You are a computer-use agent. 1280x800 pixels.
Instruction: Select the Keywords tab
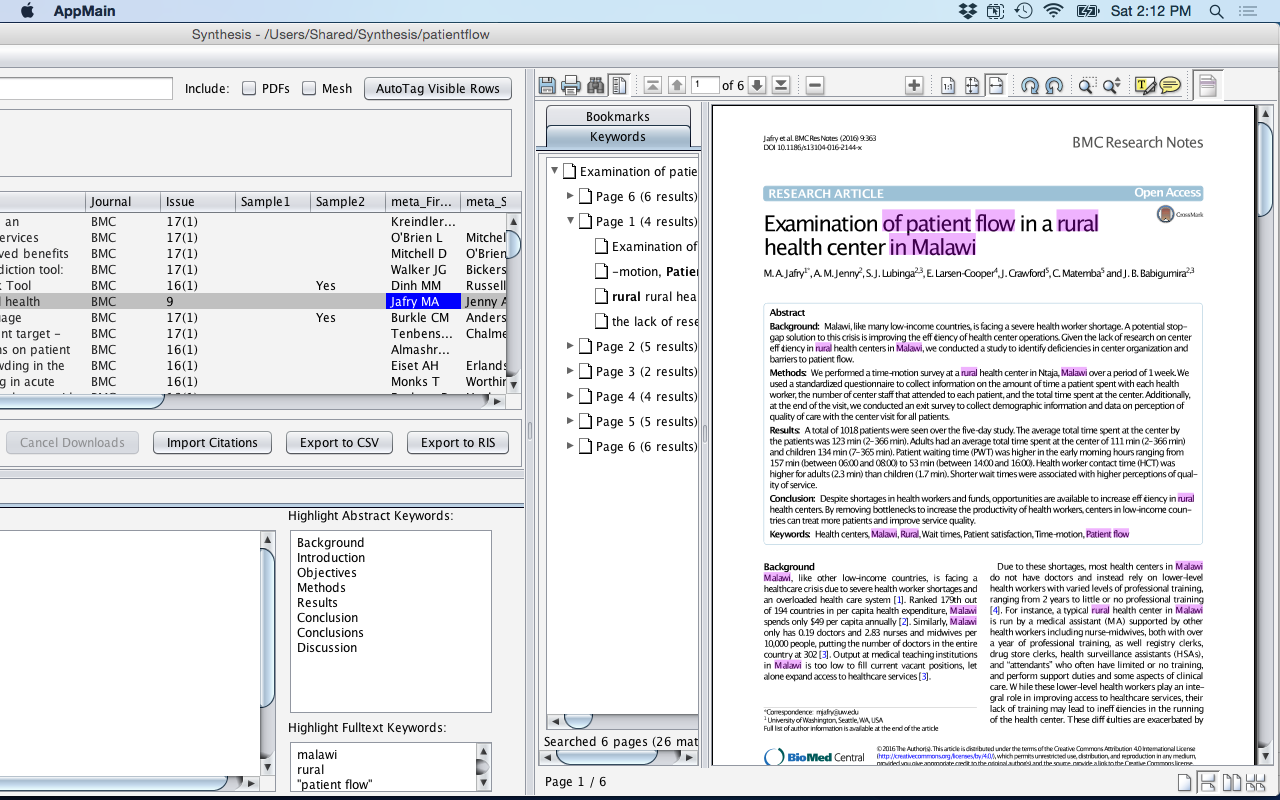(618, 137)
